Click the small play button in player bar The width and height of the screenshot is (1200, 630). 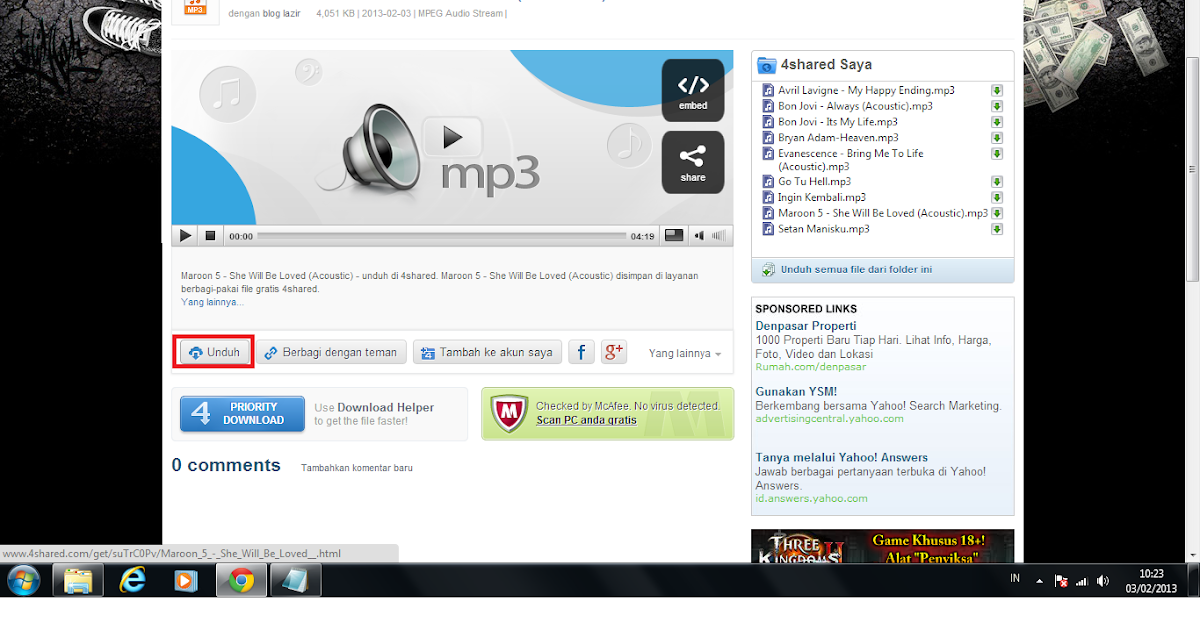[185, 236]
